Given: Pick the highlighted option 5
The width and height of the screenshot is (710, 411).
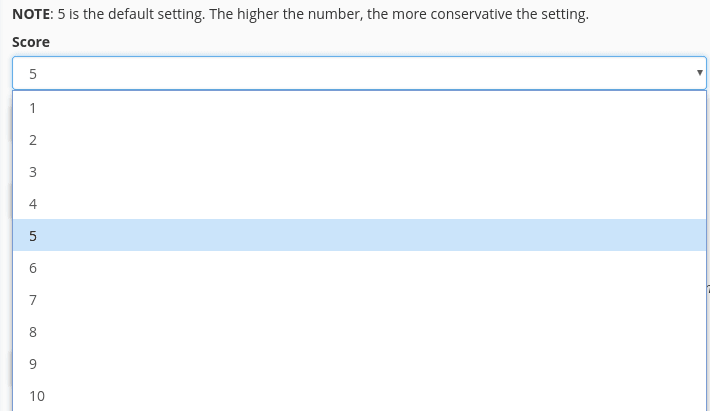Looking at the screenshot, I should (x=359, y=235).
